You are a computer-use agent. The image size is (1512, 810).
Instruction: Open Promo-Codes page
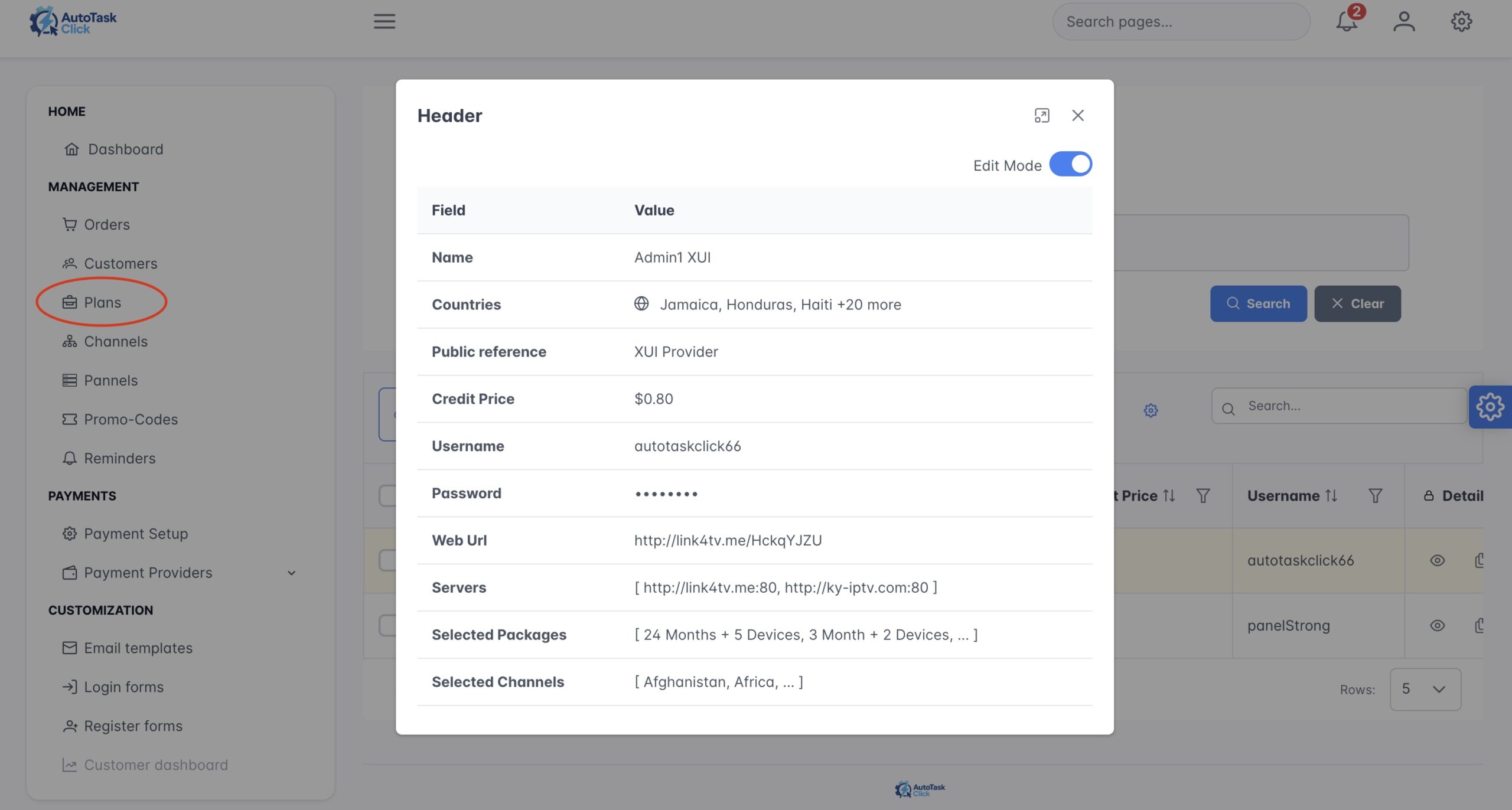pos(120,420)
